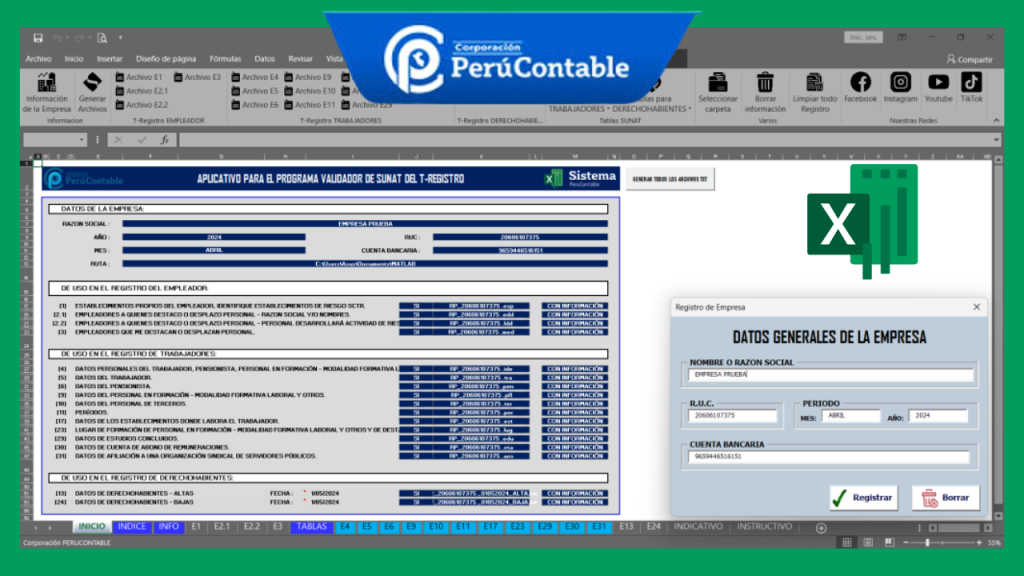Click the zoom in plus button

(979, 543)
